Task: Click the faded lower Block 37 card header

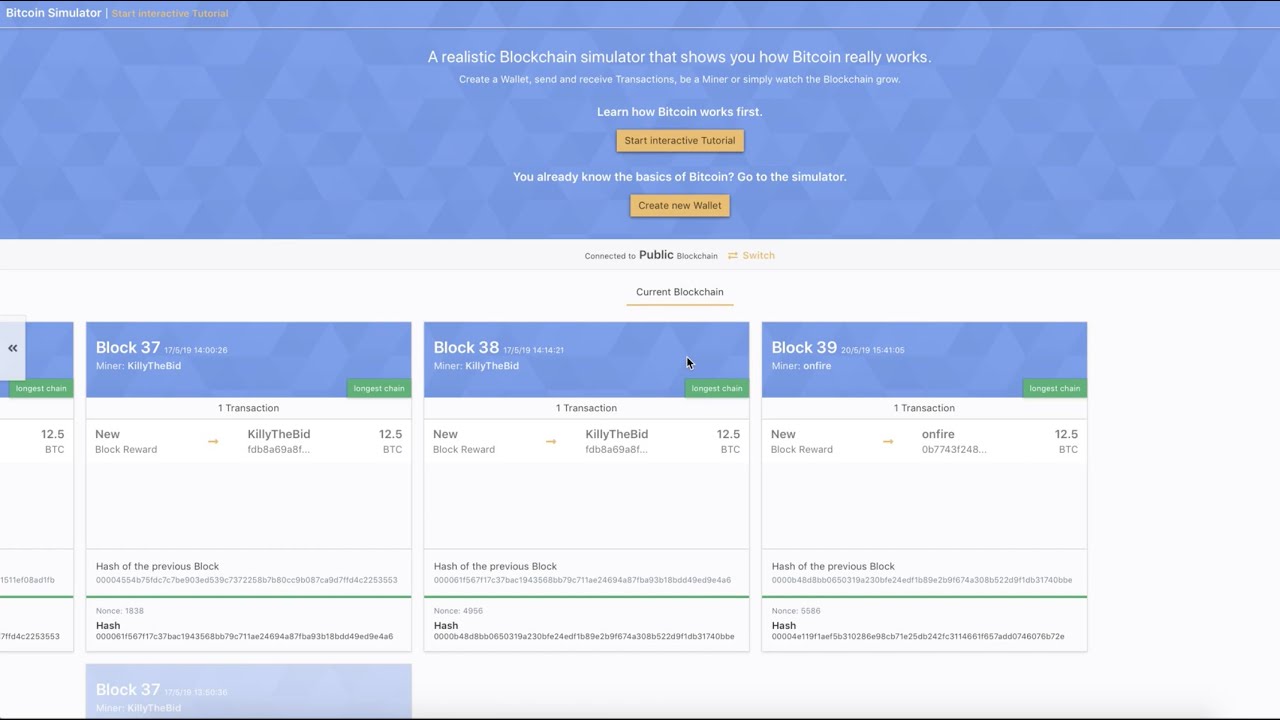Action: [248, 691]
